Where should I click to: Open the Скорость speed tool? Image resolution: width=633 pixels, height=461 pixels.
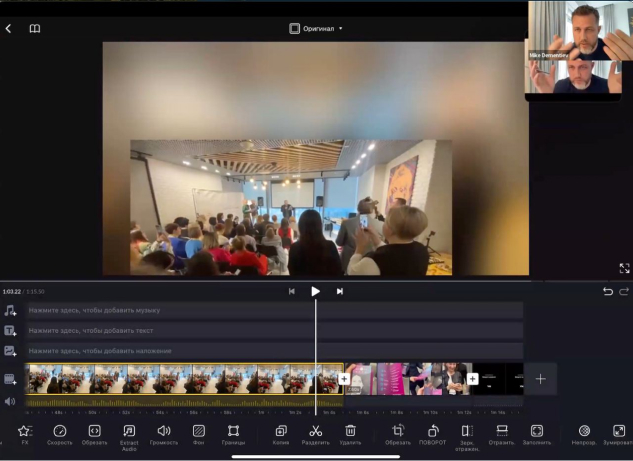[x=59, y=435]
